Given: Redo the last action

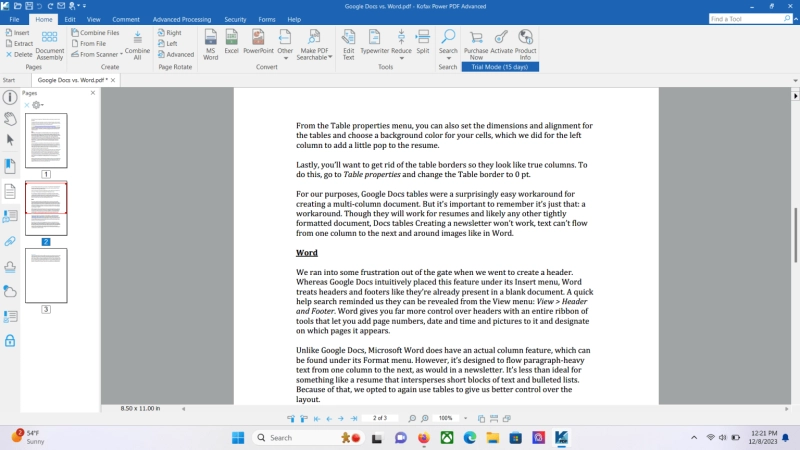Looking at the screenshot, I should (50, 6).
